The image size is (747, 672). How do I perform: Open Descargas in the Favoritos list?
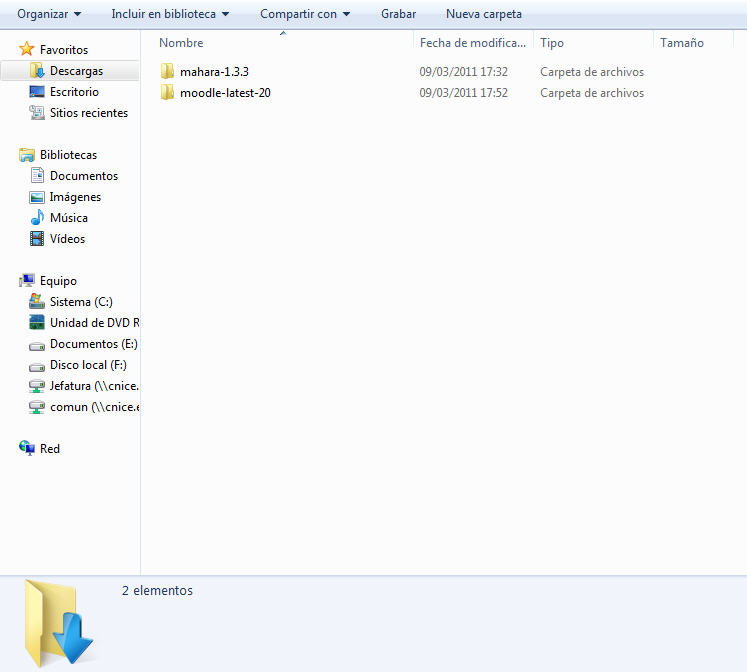pyautogui.click(x=76, y=71)
